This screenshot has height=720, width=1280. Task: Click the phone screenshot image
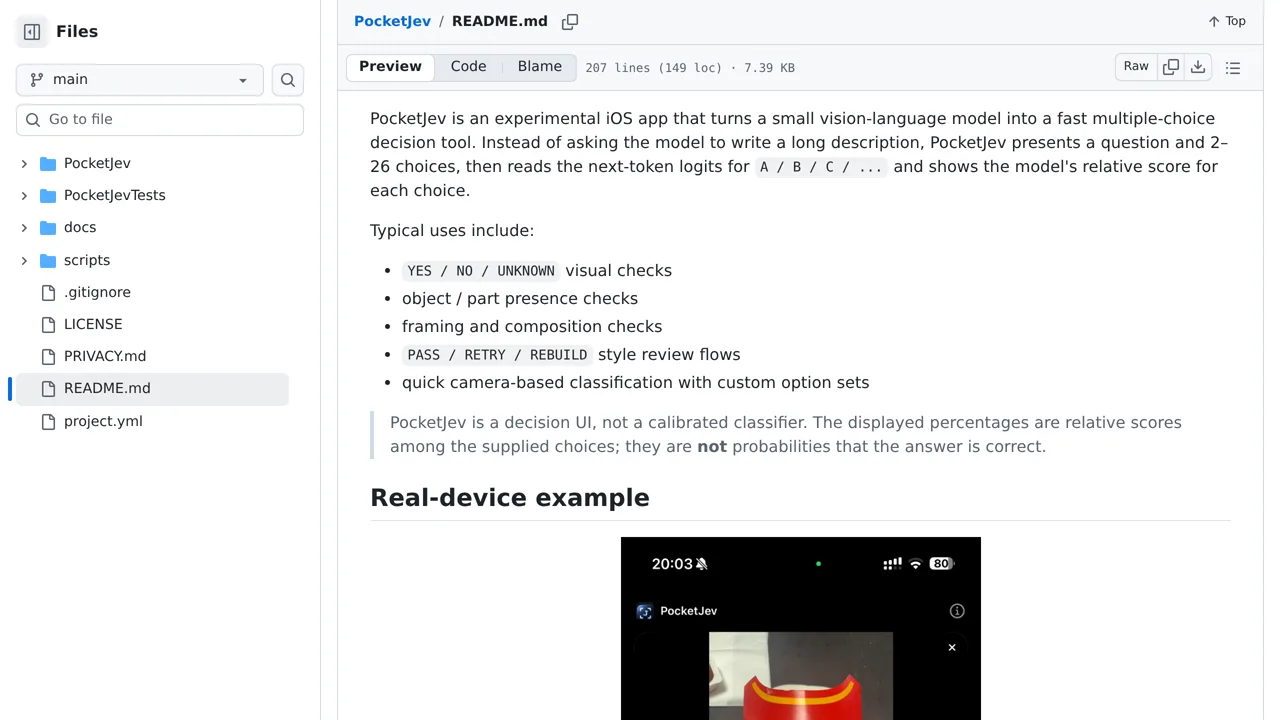point(801,628)
